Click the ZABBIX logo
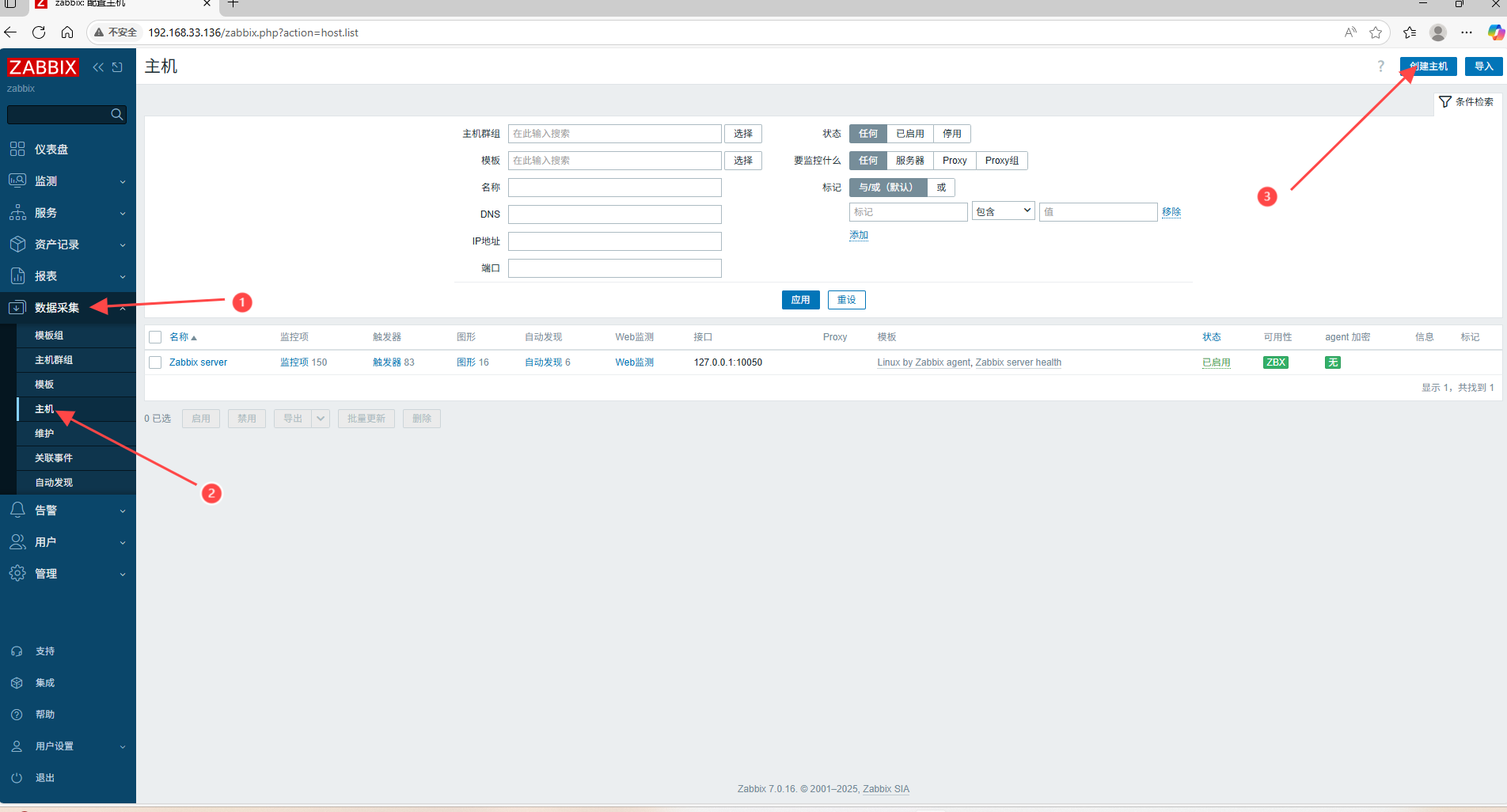The height and width of the screenshot is (812, 1507). point(43,67)
